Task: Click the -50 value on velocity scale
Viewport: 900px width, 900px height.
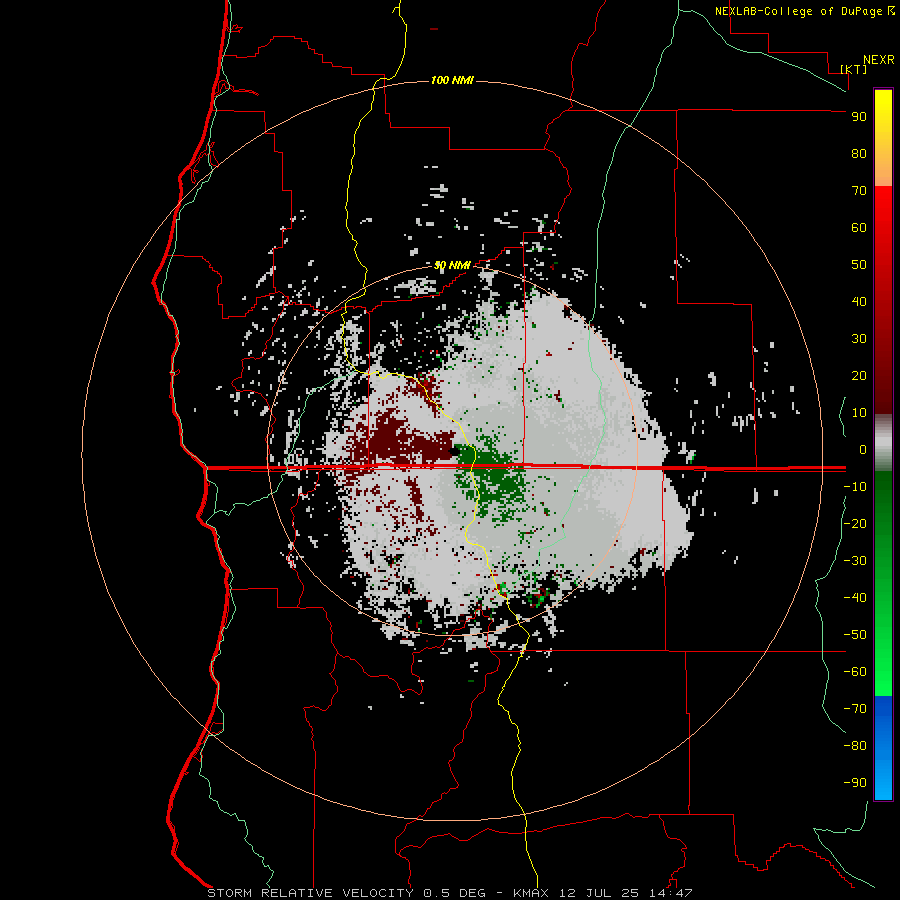Action: (855, 635)
